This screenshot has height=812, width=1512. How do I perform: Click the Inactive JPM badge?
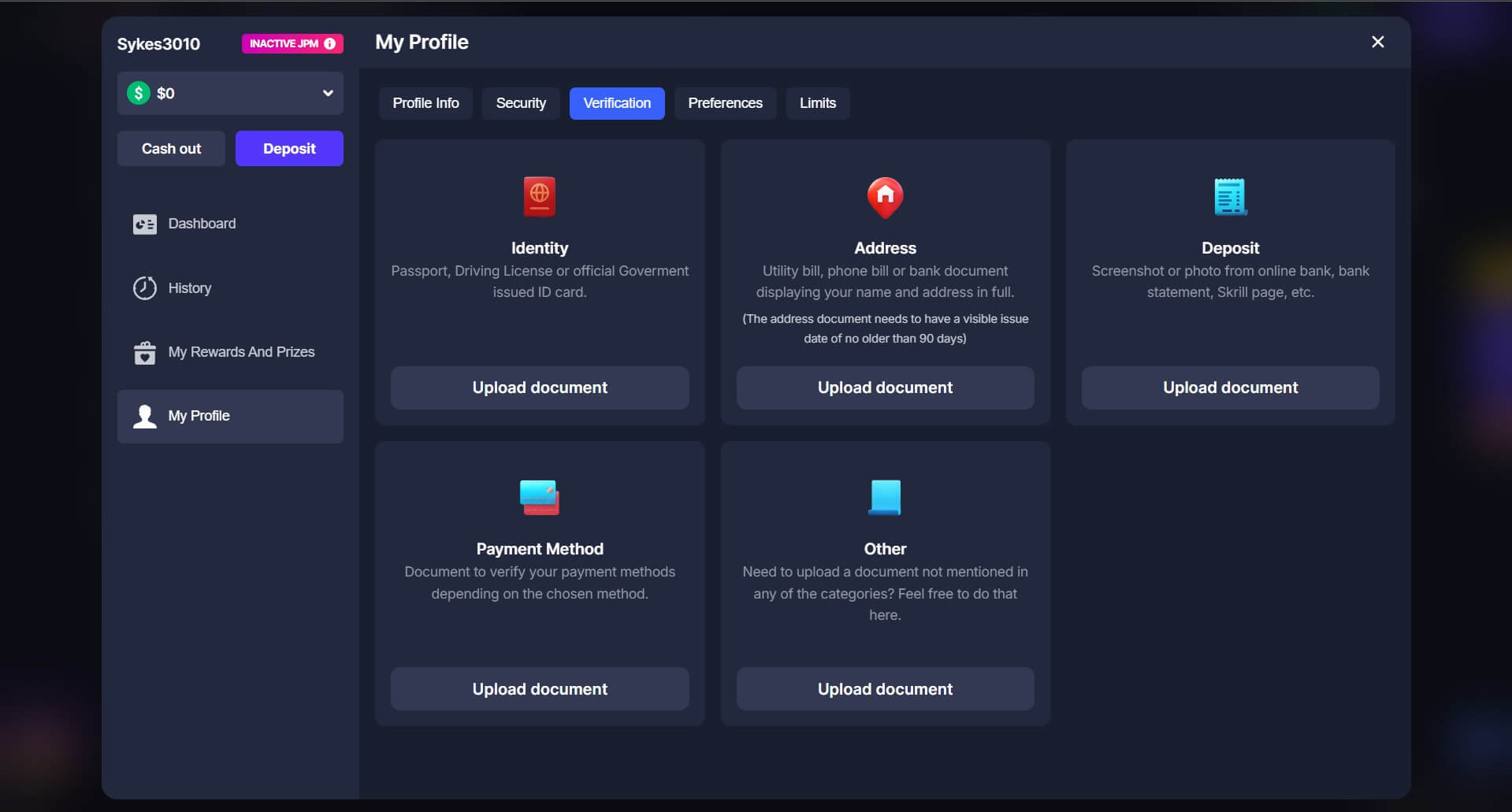(x=292, y=43)
